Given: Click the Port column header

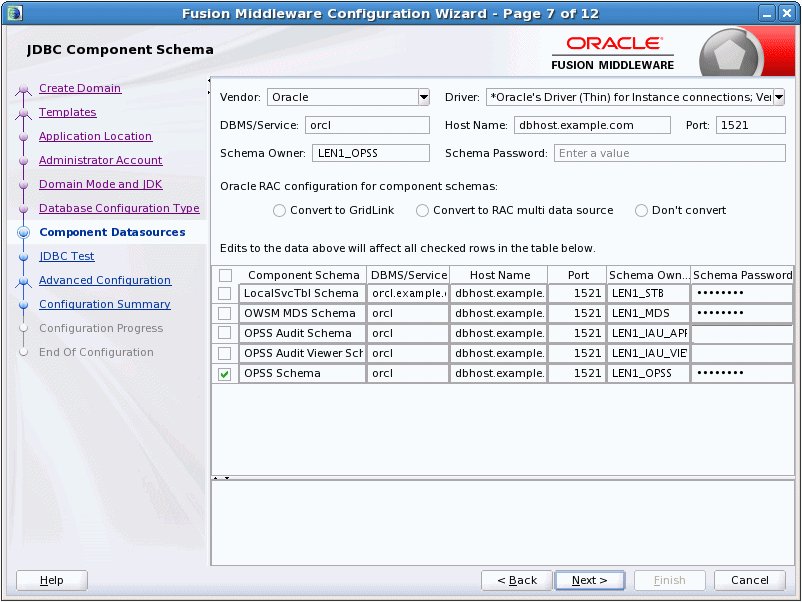Looking at the screenshot, I should coord(577,275).
